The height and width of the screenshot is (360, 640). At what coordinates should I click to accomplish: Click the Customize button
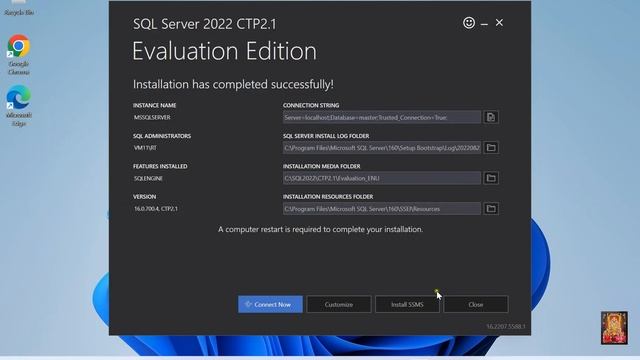(x=339, y=304)
